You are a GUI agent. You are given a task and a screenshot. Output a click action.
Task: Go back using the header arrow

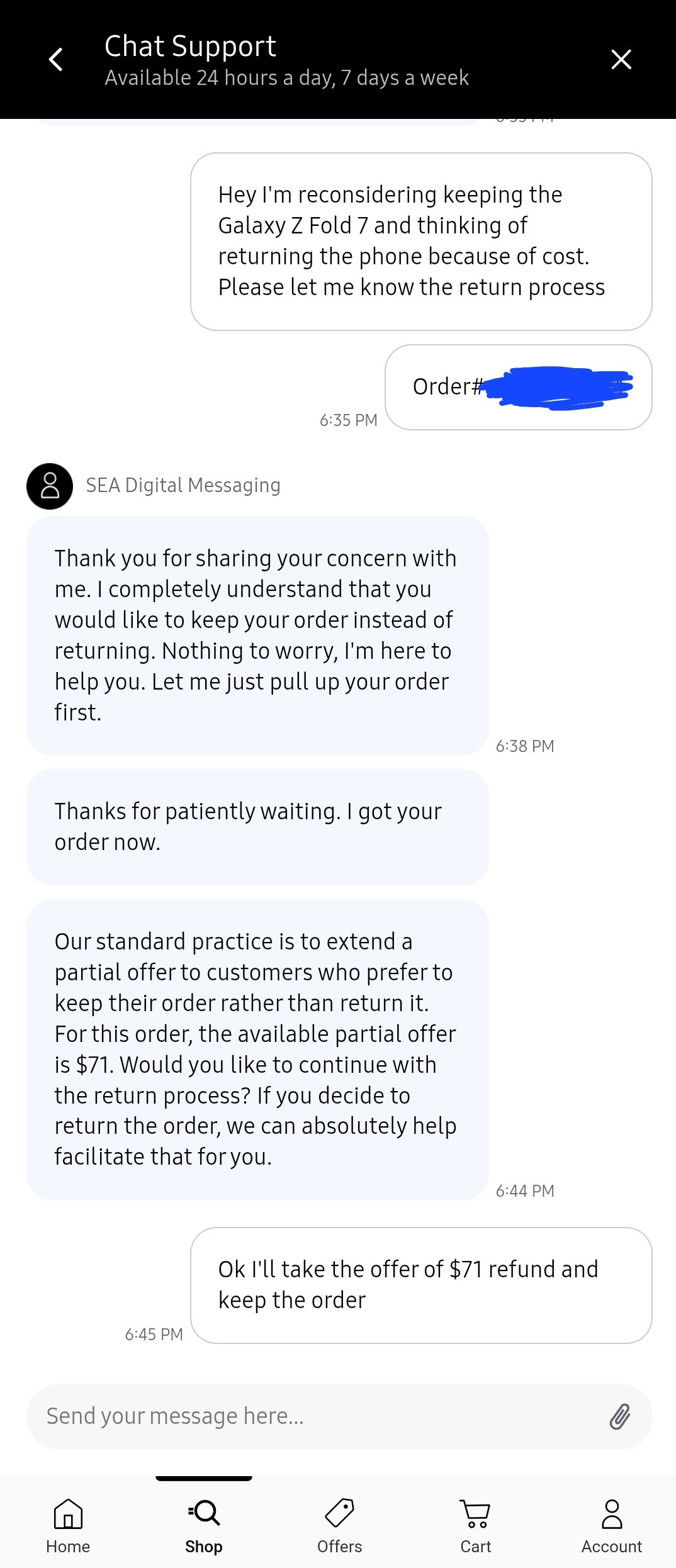56,60
